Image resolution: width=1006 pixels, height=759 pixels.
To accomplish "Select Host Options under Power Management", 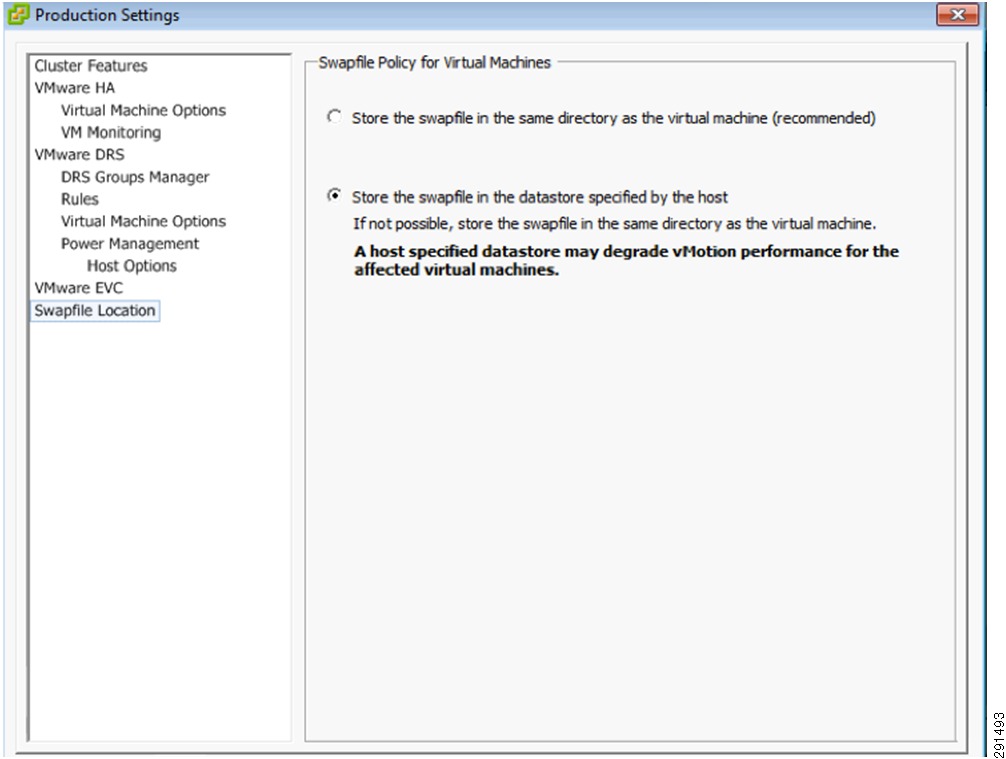I will [x=132, y=266].
